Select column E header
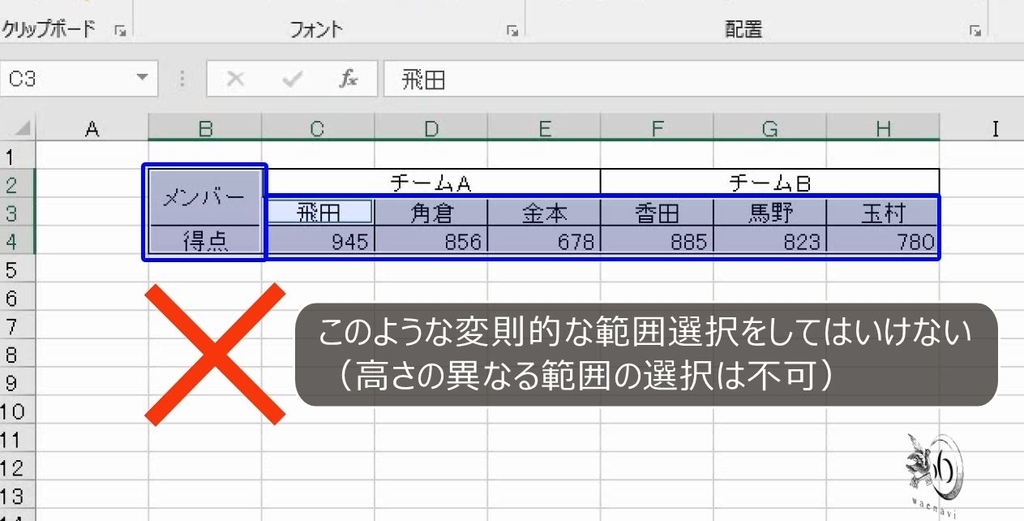This screenshot has height=521, width=1024. click(544, 128)
